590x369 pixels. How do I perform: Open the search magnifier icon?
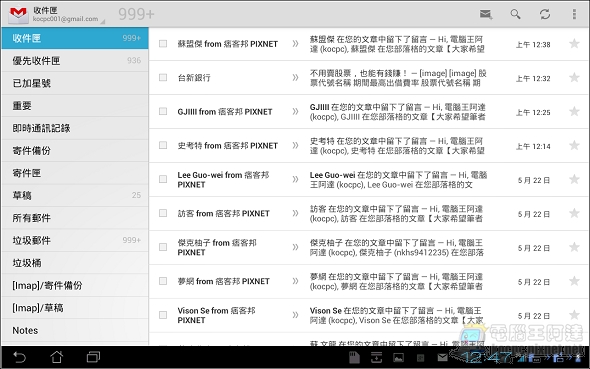(515, 14)
